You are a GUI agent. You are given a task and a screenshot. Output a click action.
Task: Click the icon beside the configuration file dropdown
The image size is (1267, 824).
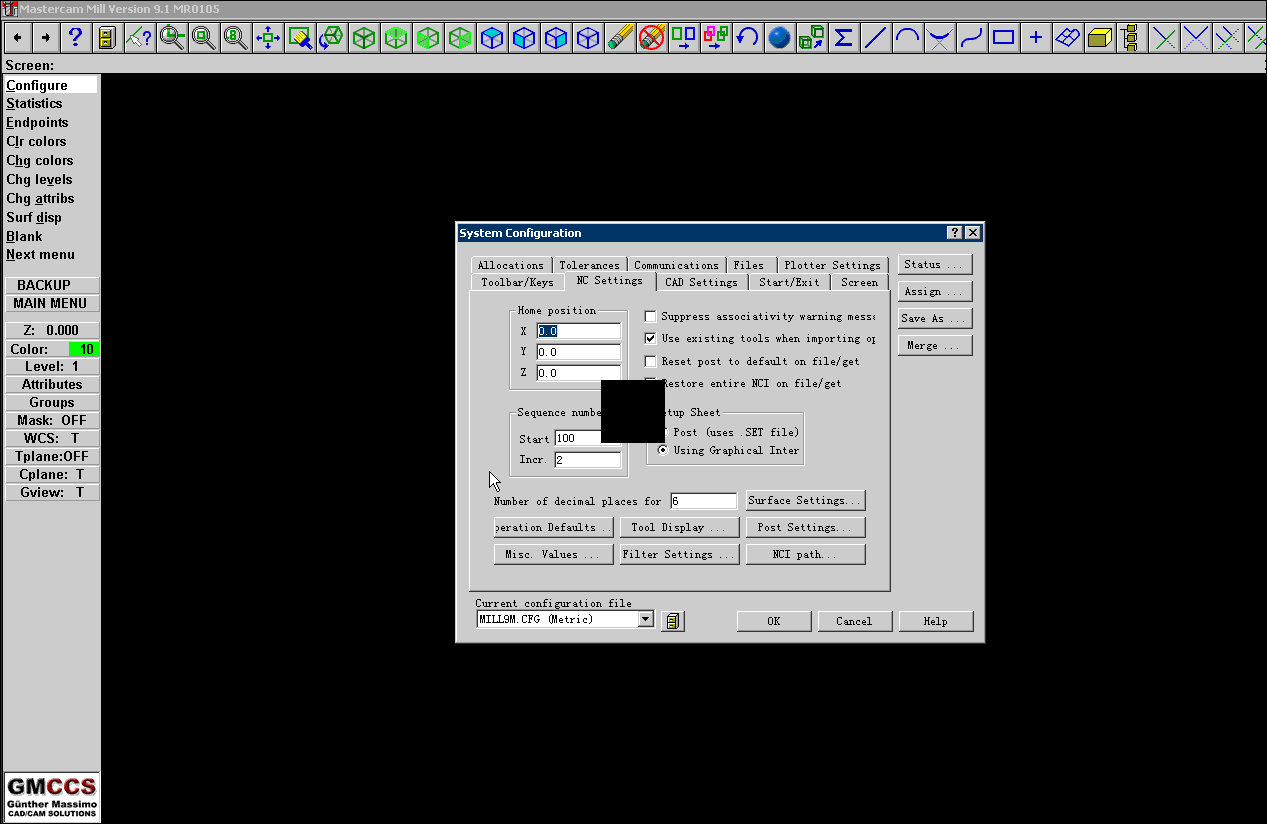[673, 621]
